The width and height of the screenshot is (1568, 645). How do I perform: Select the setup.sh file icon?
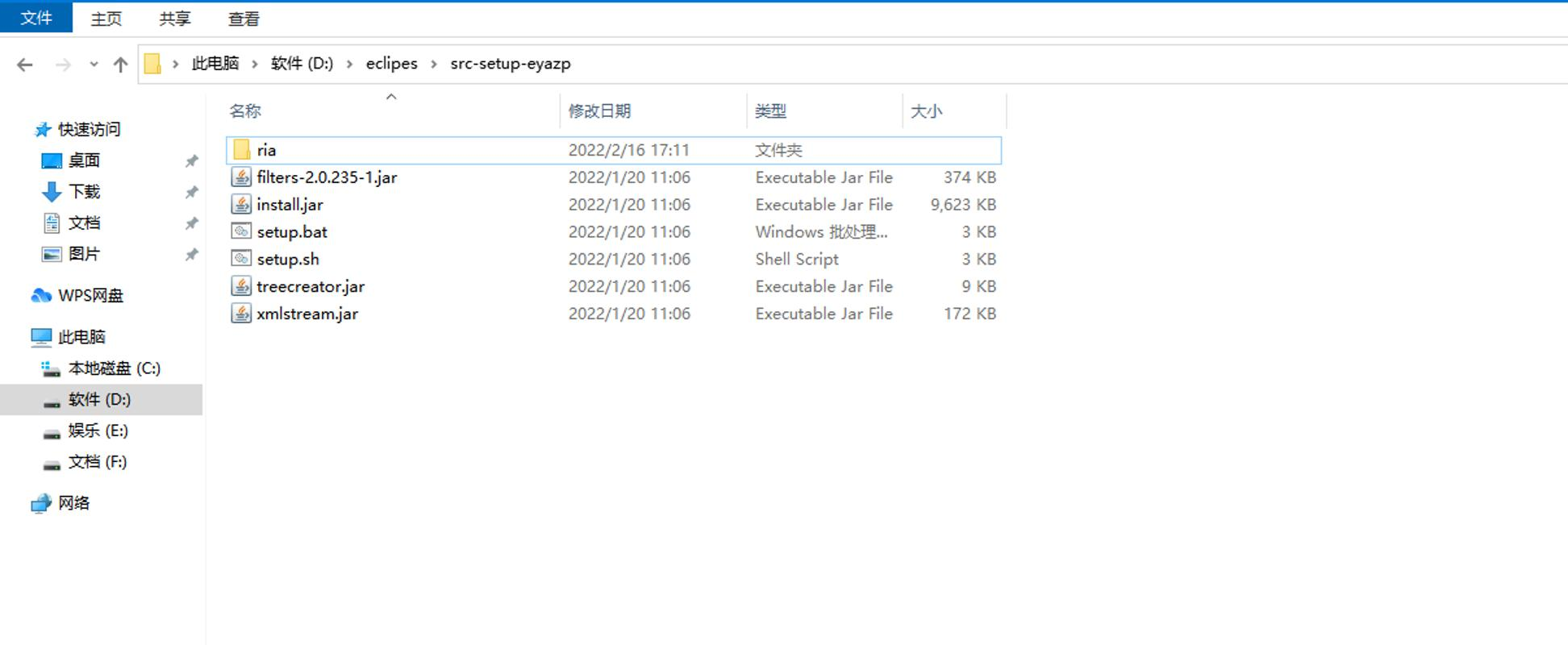click(241, 259)
